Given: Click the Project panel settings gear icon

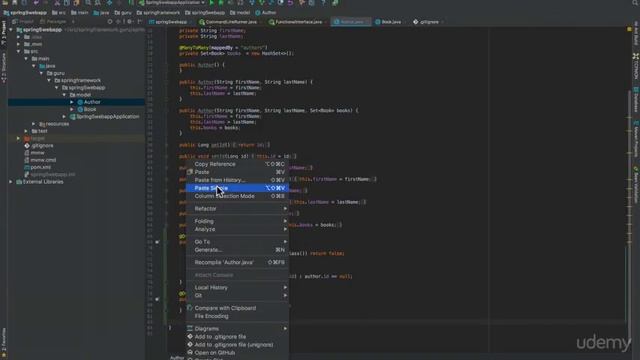Looking at the screenshot, I should point(129,22).
